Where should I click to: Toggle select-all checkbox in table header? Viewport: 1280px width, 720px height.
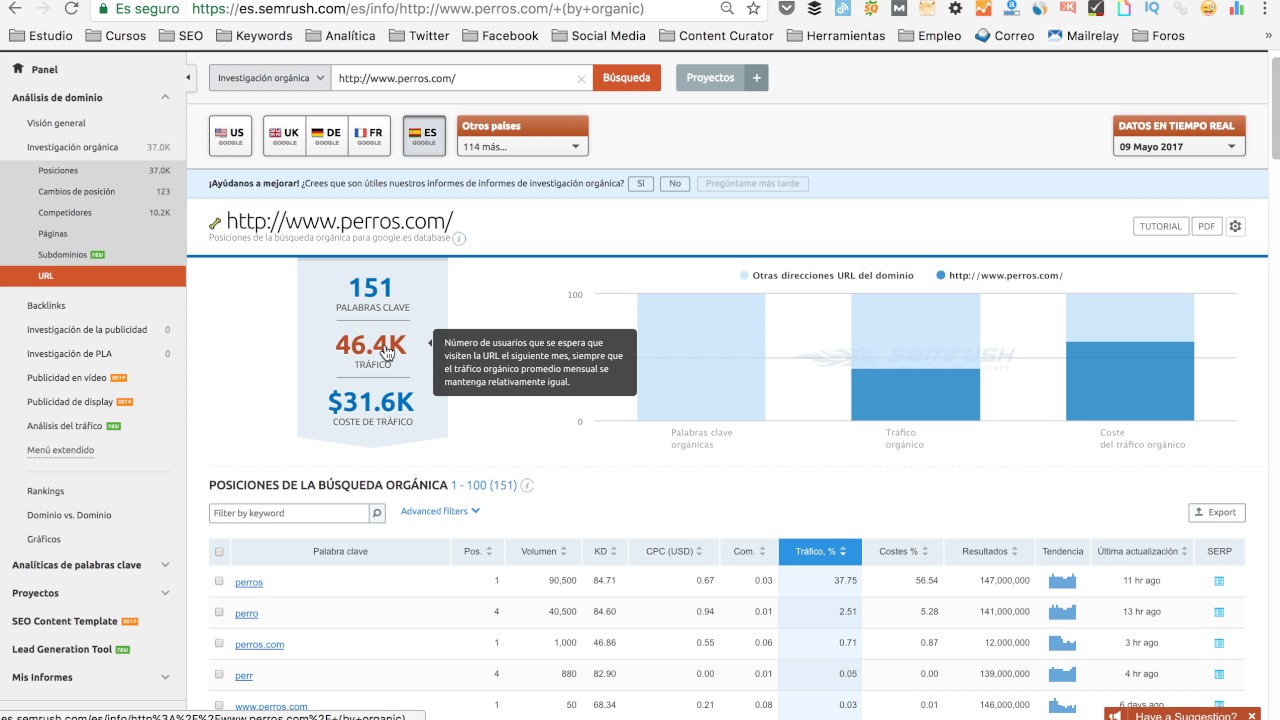219,552
